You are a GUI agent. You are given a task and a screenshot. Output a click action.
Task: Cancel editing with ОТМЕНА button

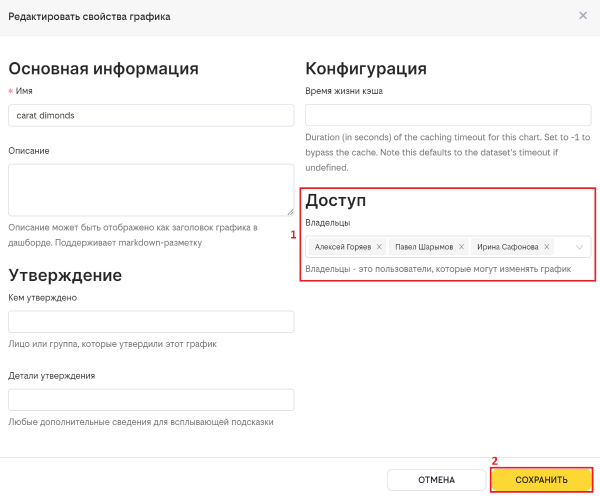(x=436, y=480)
